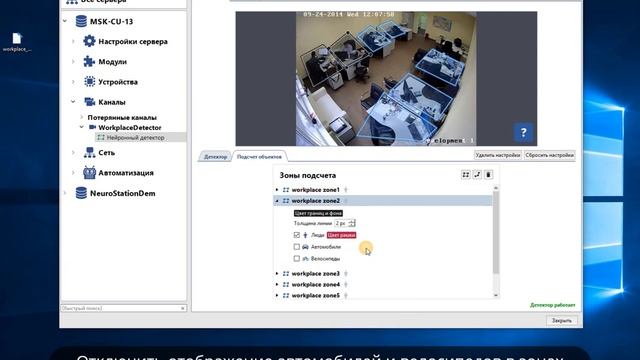Select the workplace zone4 row text
The width and height of the screenshot is (640, 360).
point(316,284)
